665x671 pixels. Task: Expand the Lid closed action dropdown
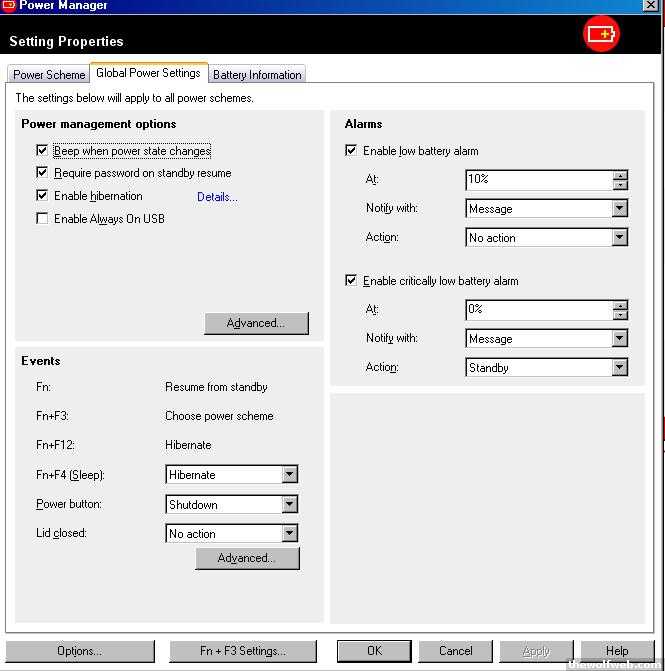289,534
